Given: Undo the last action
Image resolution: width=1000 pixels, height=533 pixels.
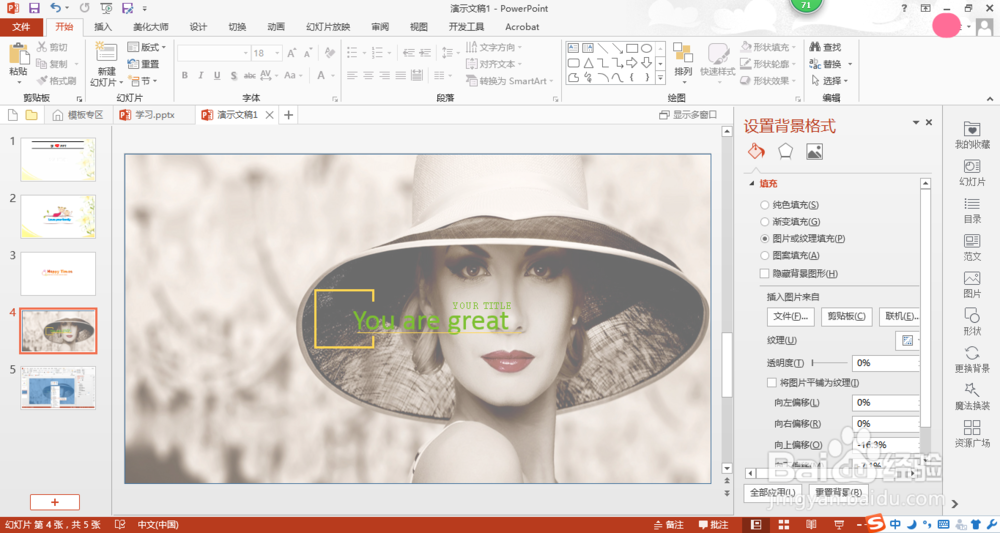Looking at the screenshot, I should (x=56, y=8).
